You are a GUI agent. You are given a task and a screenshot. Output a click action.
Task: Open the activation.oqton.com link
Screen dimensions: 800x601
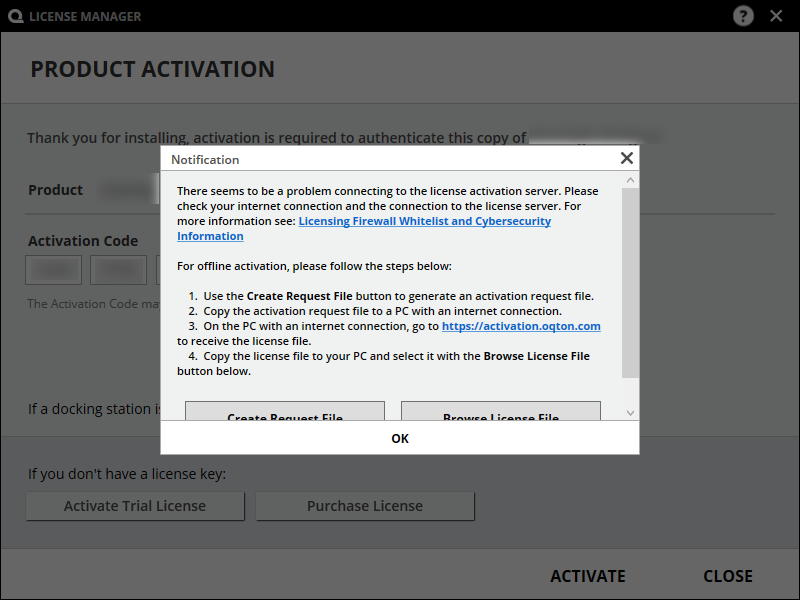[520, 326]
